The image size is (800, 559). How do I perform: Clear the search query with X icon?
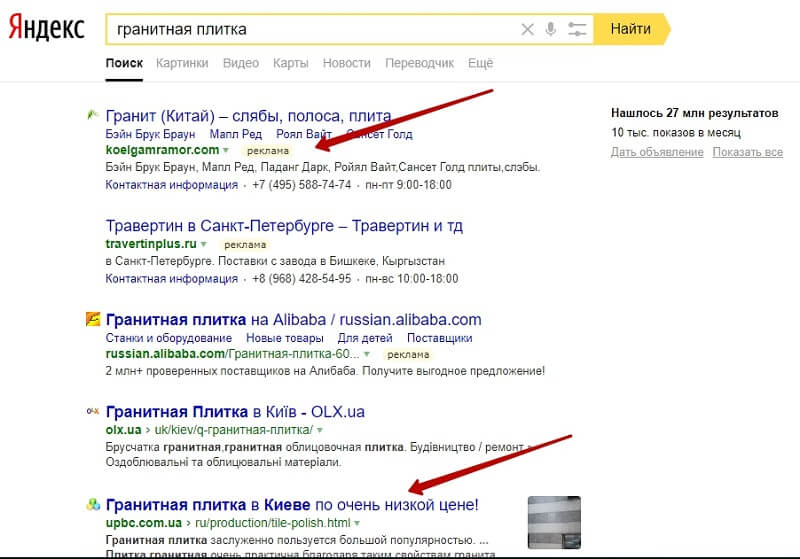527,29
